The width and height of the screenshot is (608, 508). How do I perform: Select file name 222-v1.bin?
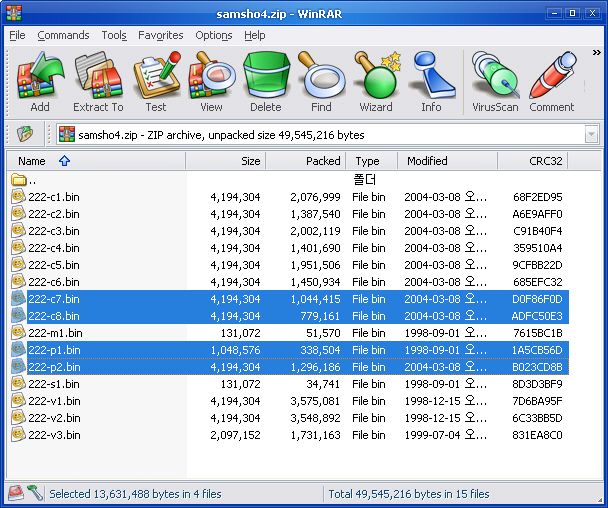pyautogui.click(x=54, y=401)
